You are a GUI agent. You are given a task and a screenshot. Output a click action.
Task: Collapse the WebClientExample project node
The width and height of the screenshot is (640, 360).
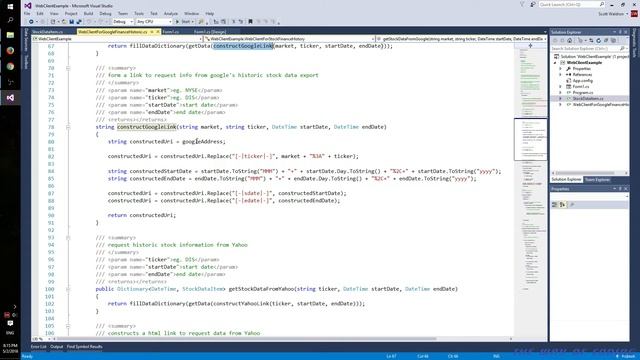point(555,63)
